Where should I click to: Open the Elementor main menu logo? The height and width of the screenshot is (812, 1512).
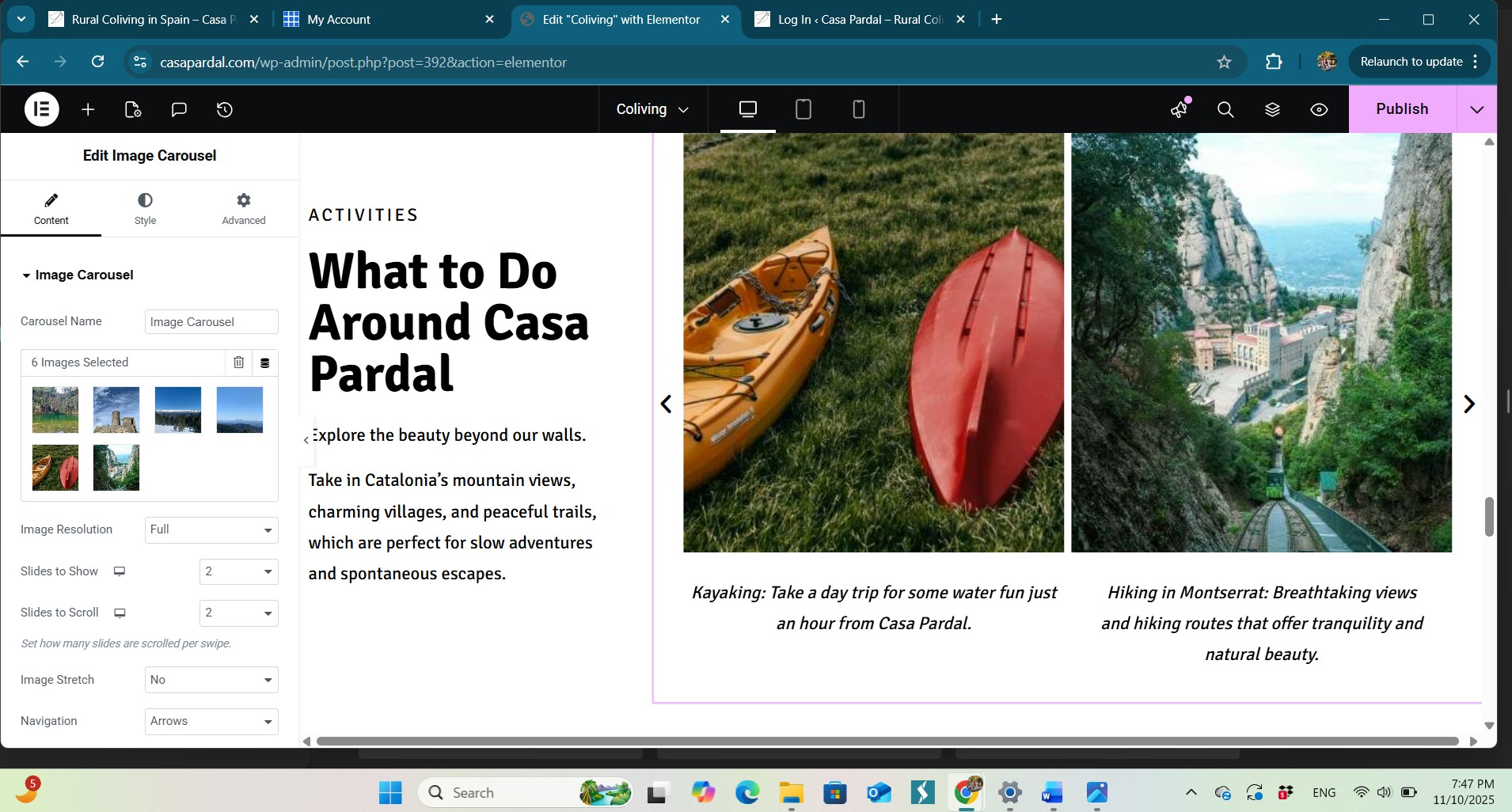tap(41, 109)
